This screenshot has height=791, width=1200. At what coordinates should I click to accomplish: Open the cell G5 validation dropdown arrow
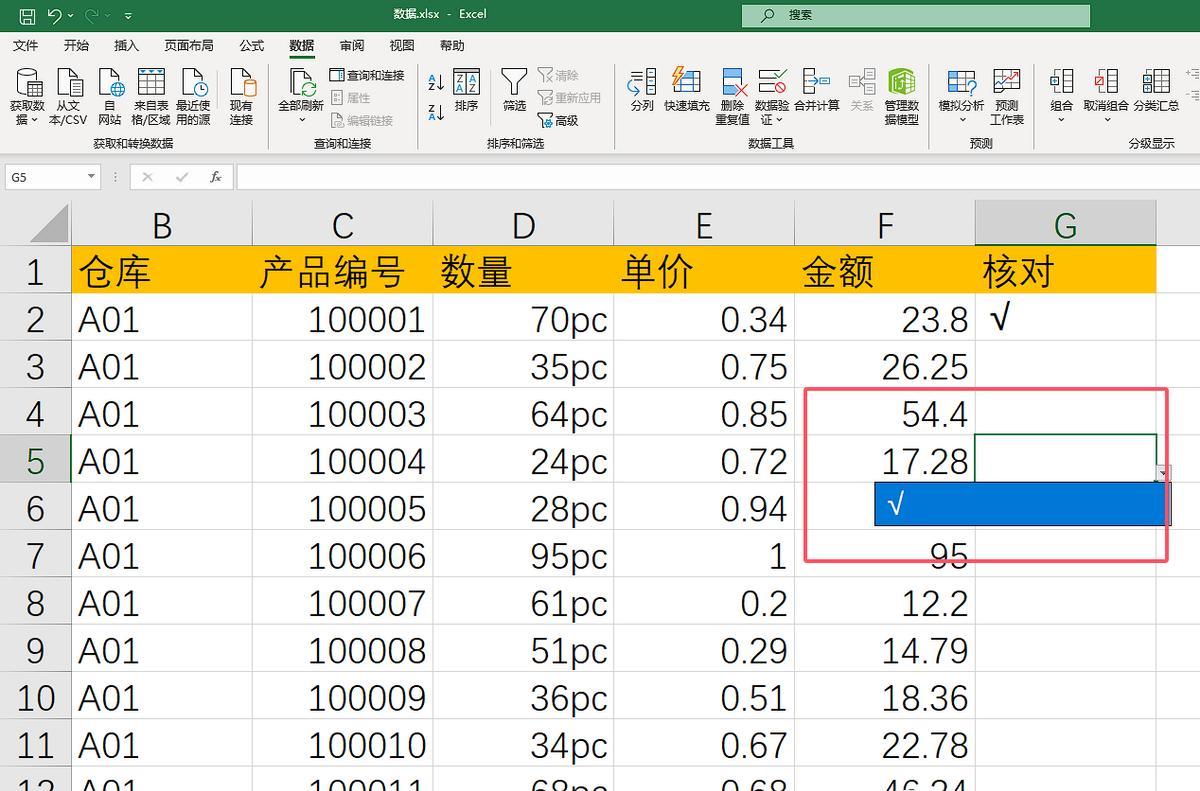tap(1163, 473)
